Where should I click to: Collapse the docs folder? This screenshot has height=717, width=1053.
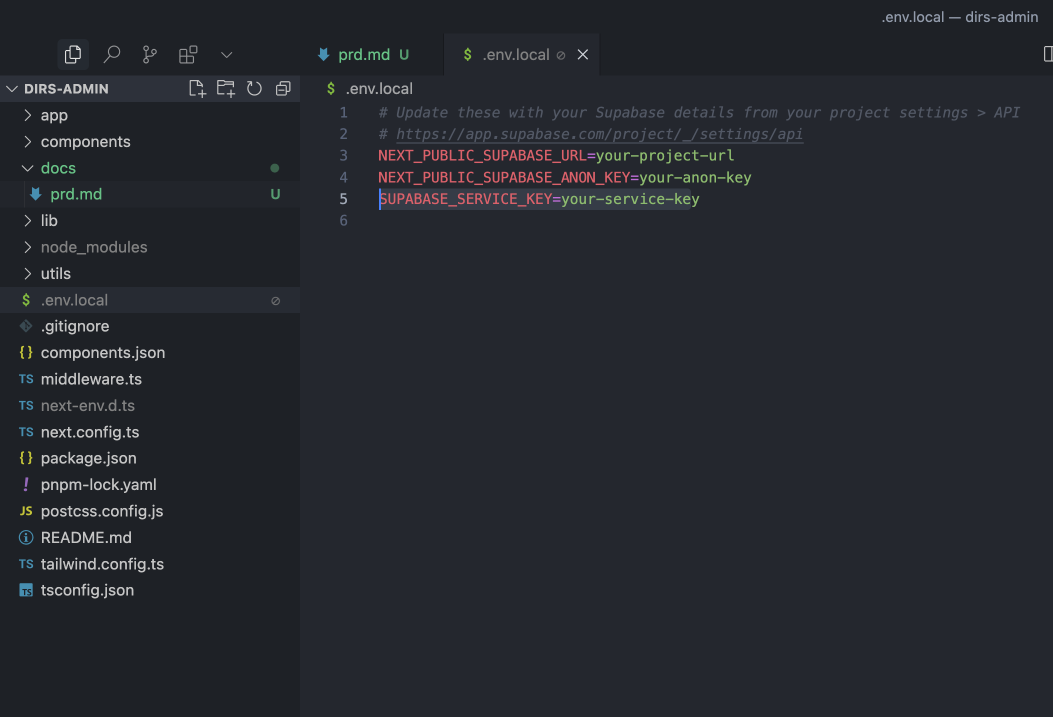58,168
